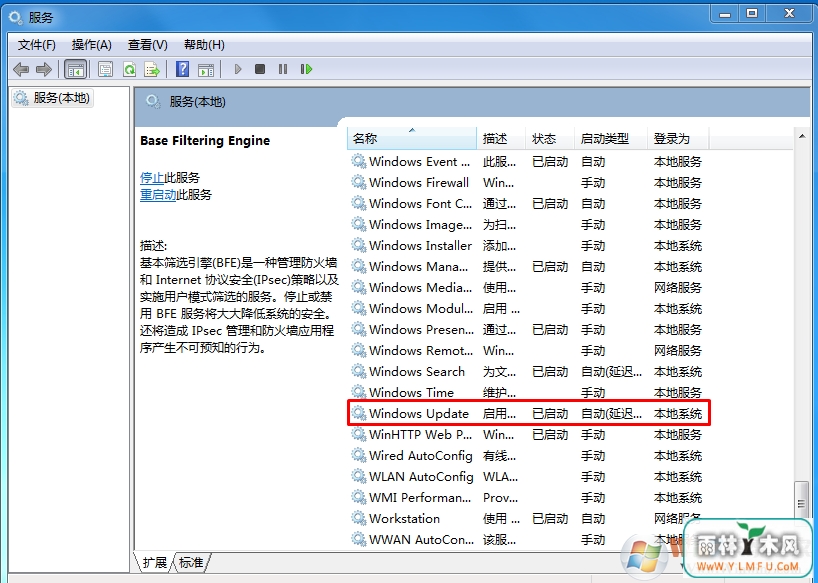The image size is (818, 583).
Task: Click the Forward arrow toolbar icon
Action: coord(44,69)
